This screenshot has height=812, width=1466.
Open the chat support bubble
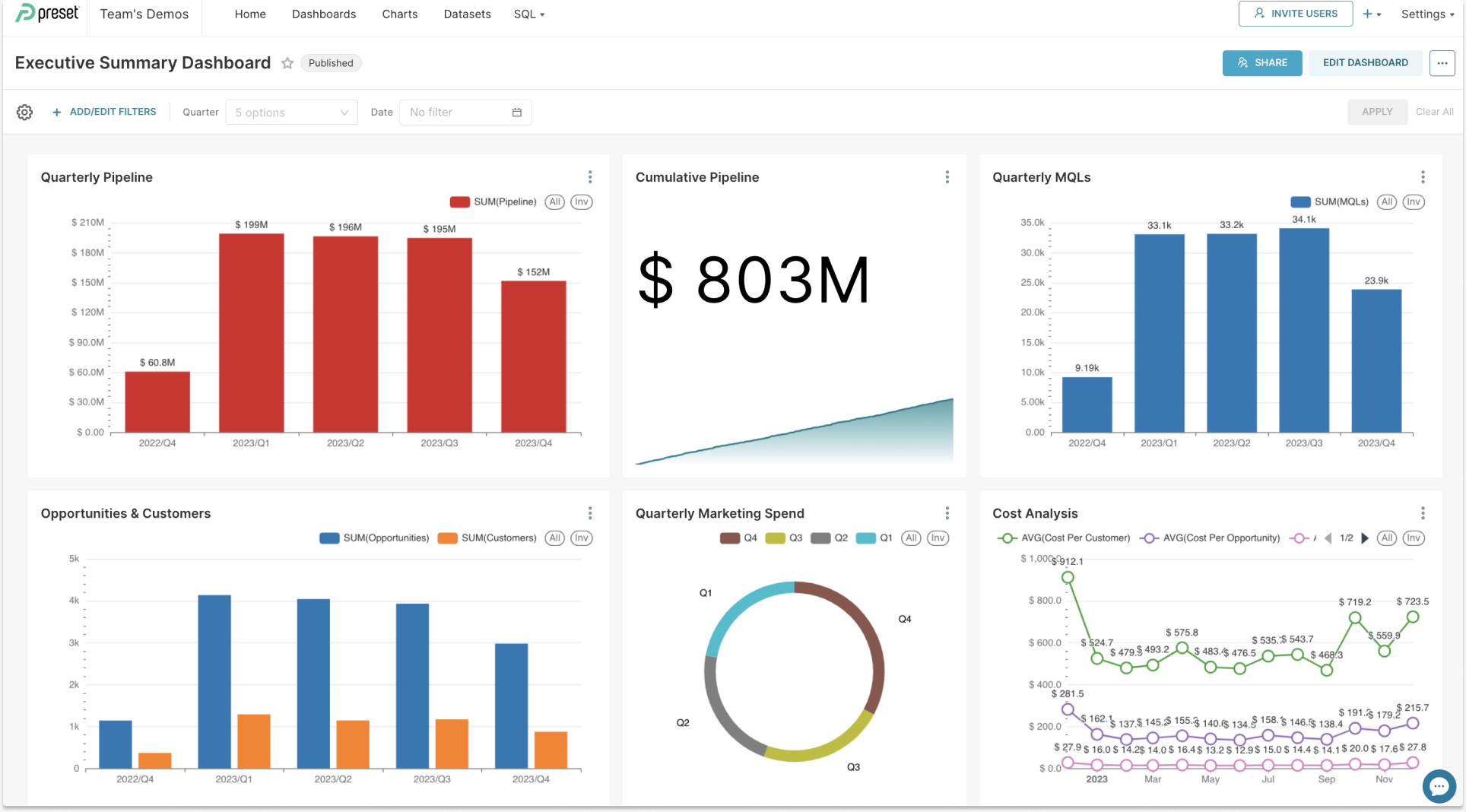coord(1439,786)
